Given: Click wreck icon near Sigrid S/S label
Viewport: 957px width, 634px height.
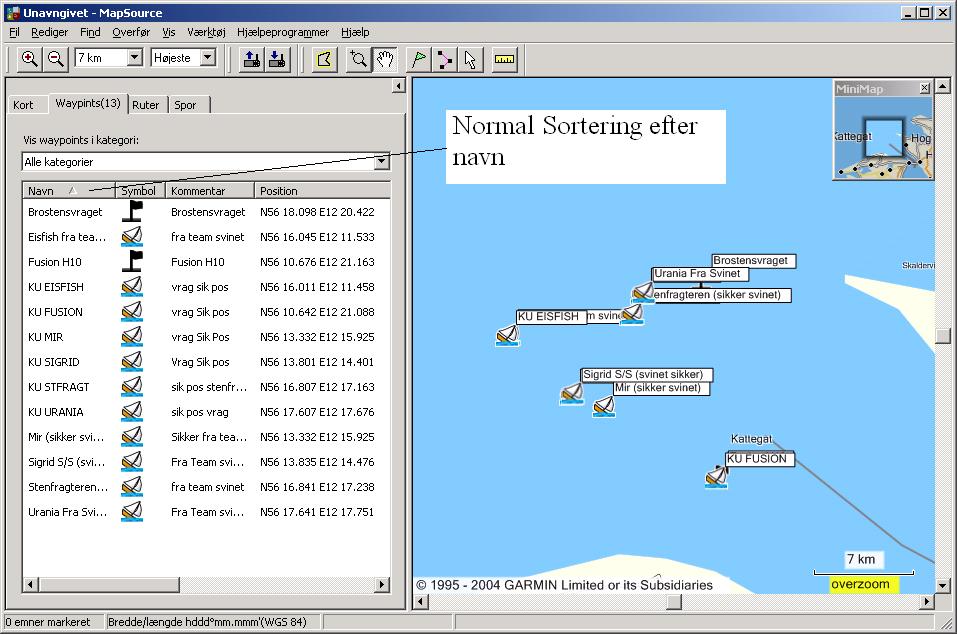Looking at the screenshot, I should coord(572,394).
